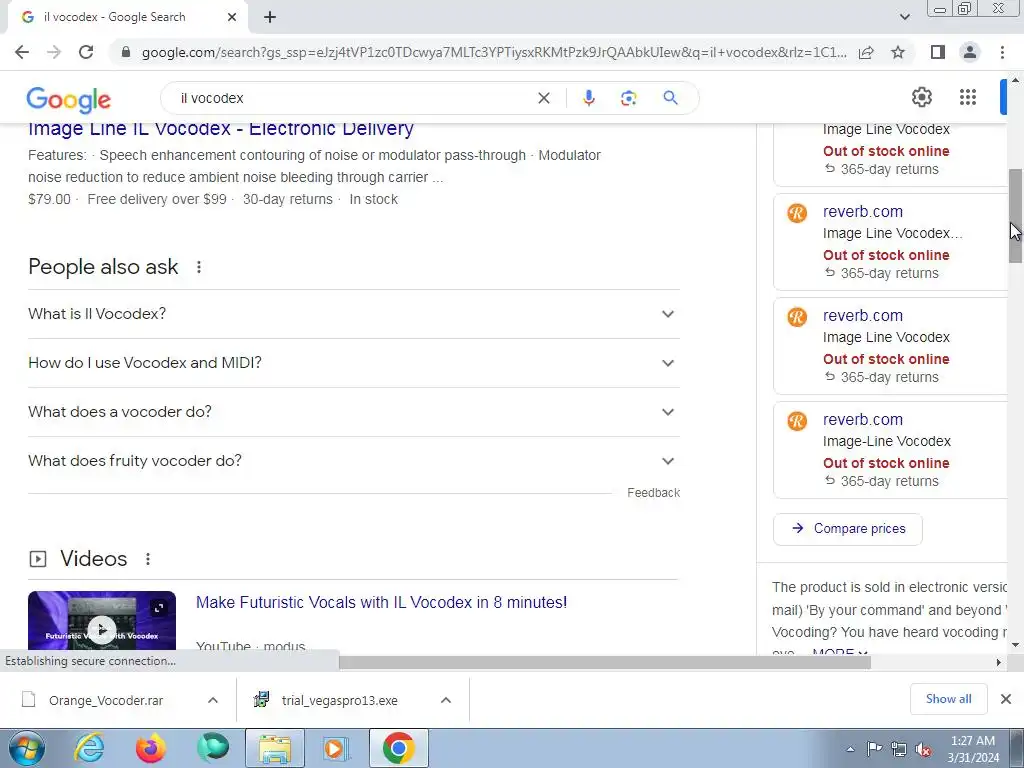
Task: Clear the search box with the X
Action: (x=543, y=98)
